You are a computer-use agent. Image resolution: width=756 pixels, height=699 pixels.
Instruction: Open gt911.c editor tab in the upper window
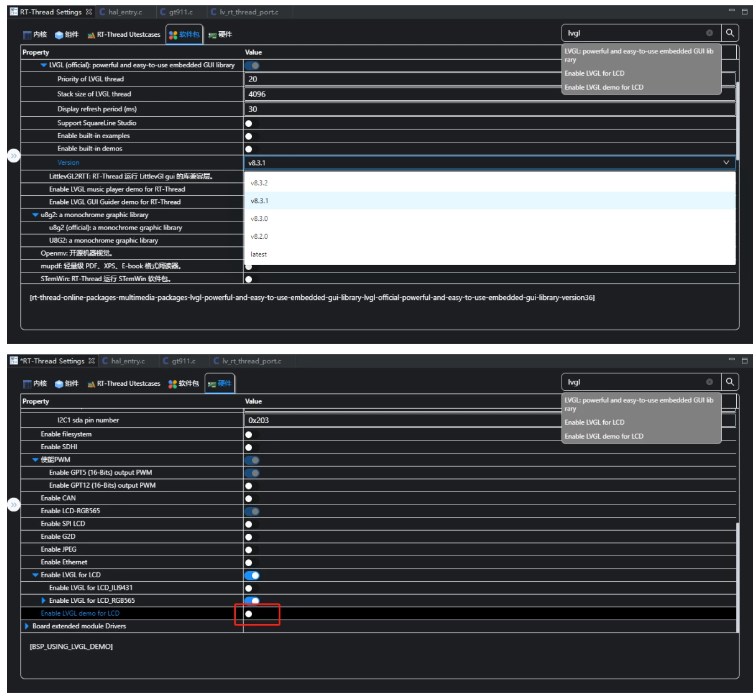(x=176, y=12)
